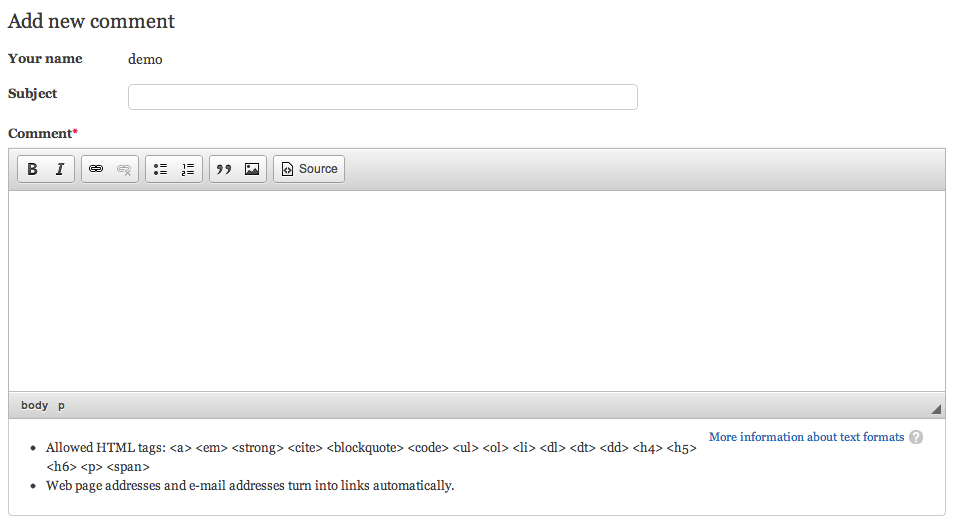The image size is (954, 523).
Task: Click the Subject field label
Action: tap(32, 94)
